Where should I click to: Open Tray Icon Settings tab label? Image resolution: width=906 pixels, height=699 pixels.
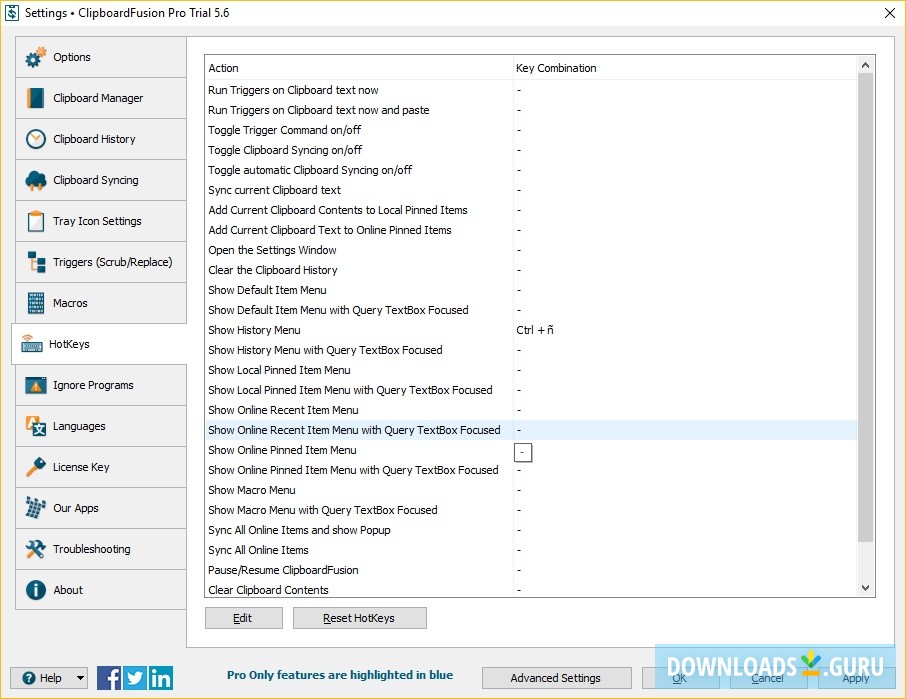point(97,221)
